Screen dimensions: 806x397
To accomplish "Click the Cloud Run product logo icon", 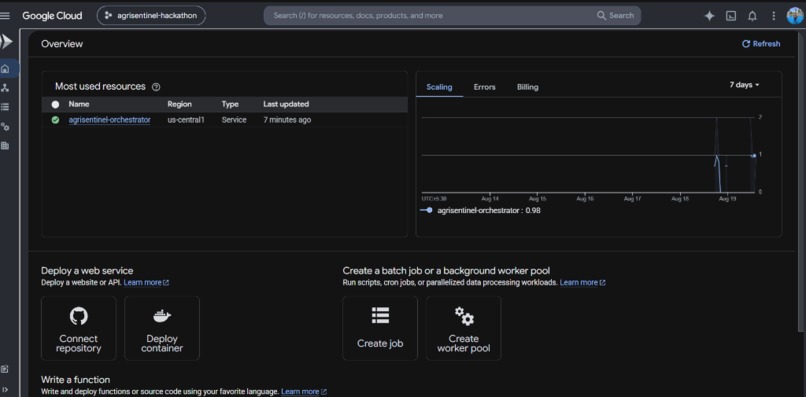I will (6, 42).
